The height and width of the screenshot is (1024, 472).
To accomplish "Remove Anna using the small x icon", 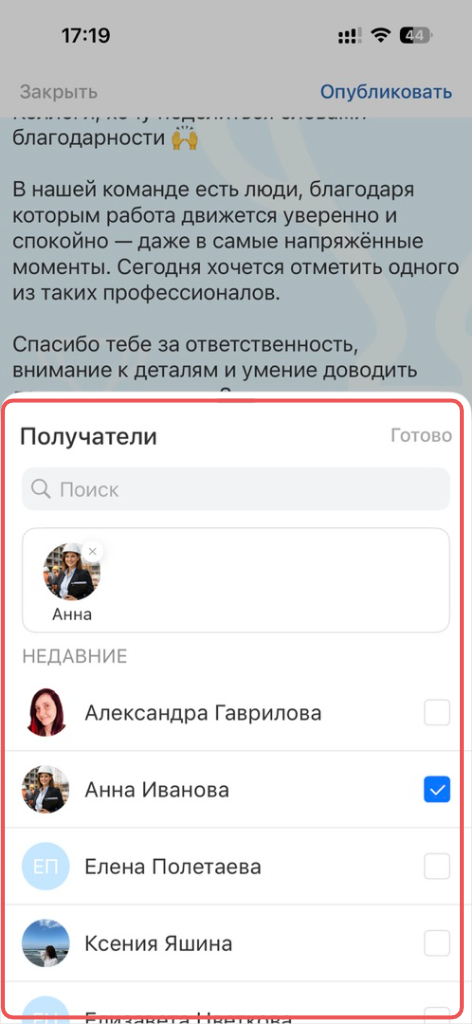I will click(93, 552).
